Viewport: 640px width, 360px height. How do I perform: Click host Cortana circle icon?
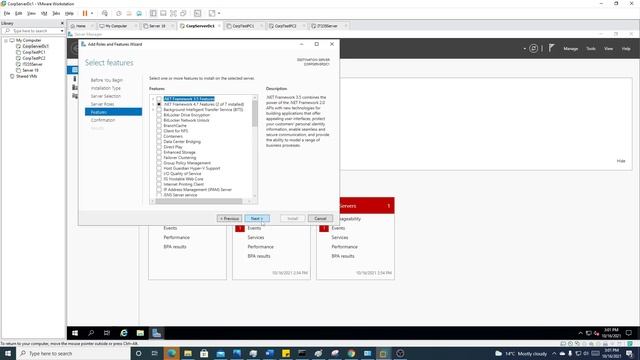click(x=138, y=353)
